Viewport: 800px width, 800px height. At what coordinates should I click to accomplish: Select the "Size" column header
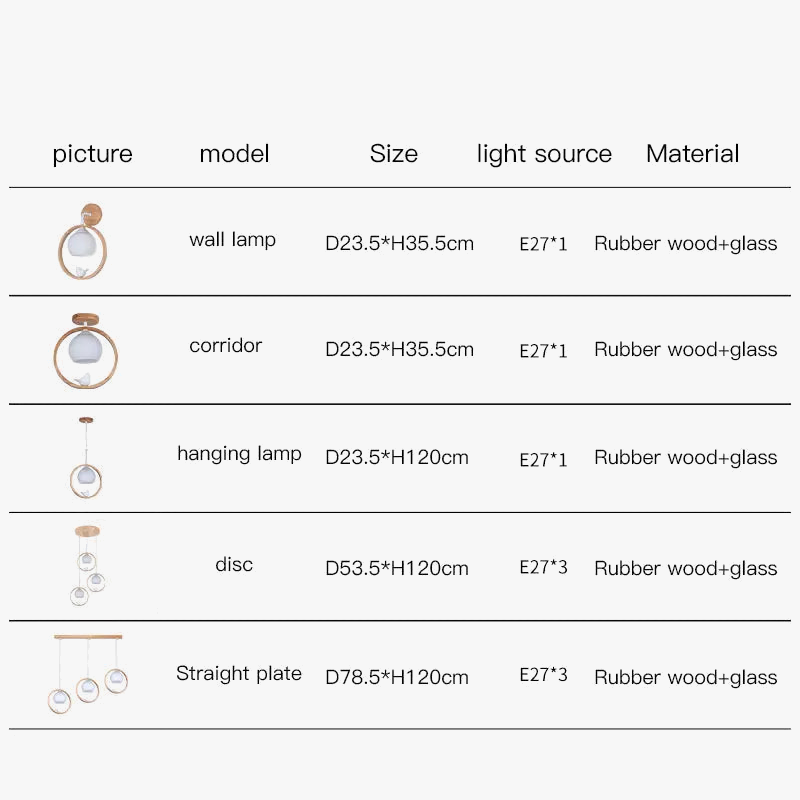click(393, 154)
